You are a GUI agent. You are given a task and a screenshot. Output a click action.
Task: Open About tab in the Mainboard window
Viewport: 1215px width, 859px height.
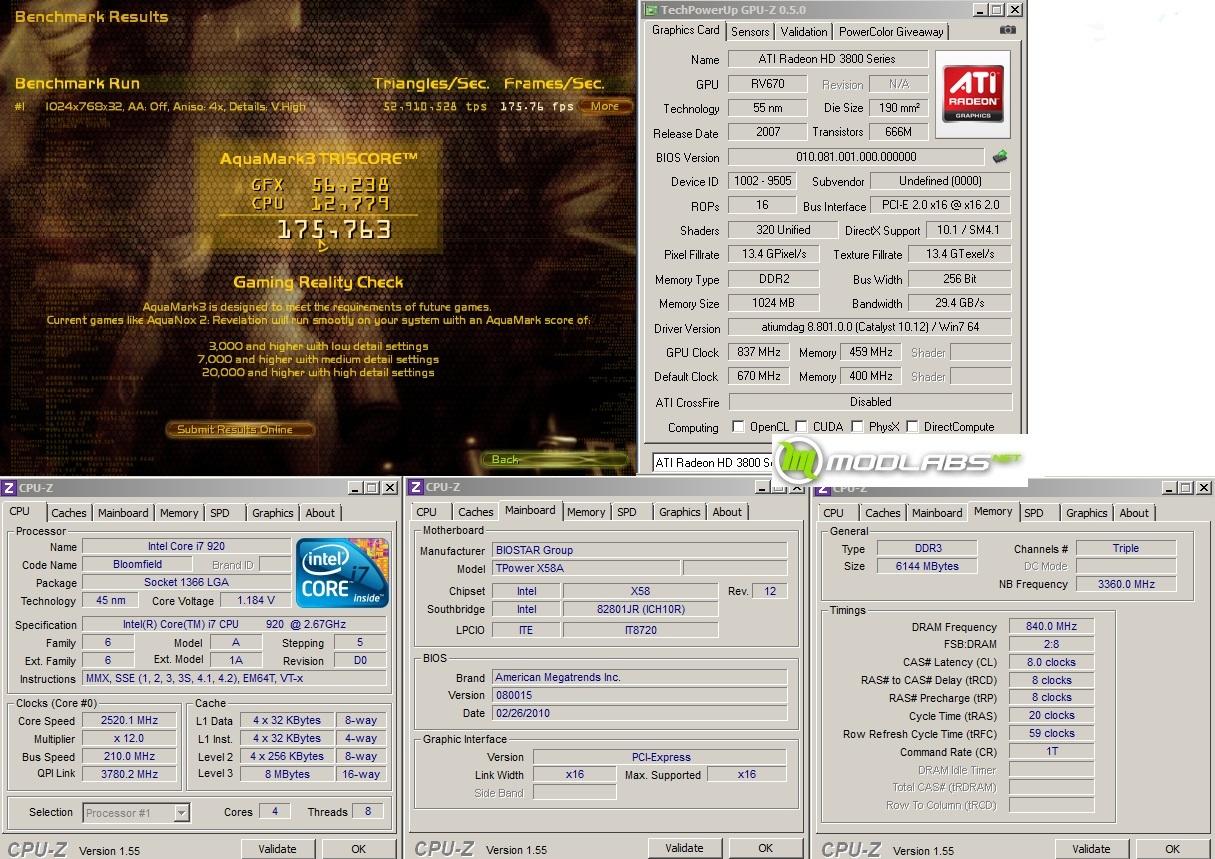pyautogui.click(x=727, y=512)
